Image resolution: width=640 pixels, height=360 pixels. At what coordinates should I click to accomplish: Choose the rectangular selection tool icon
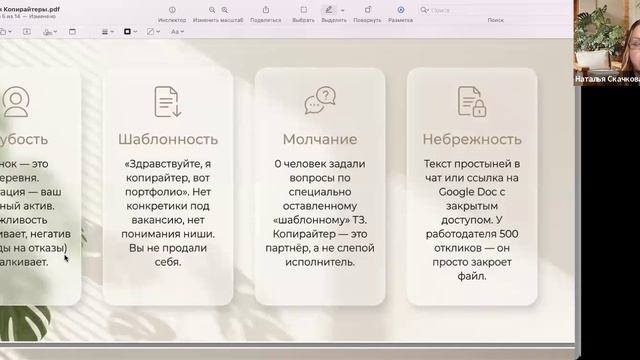click(304, 10)
